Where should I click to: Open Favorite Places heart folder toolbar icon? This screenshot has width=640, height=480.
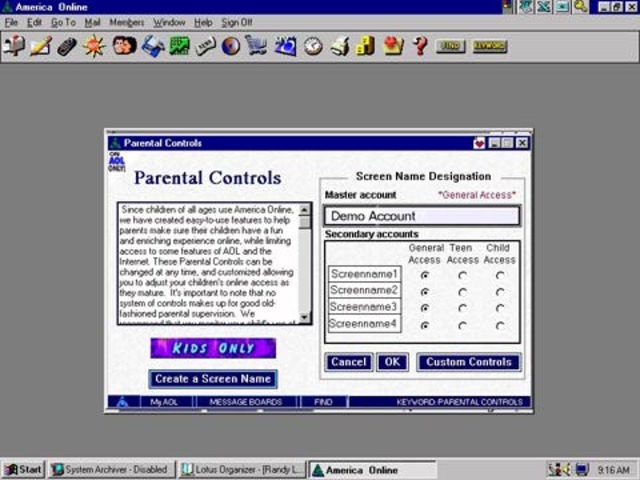393,46
